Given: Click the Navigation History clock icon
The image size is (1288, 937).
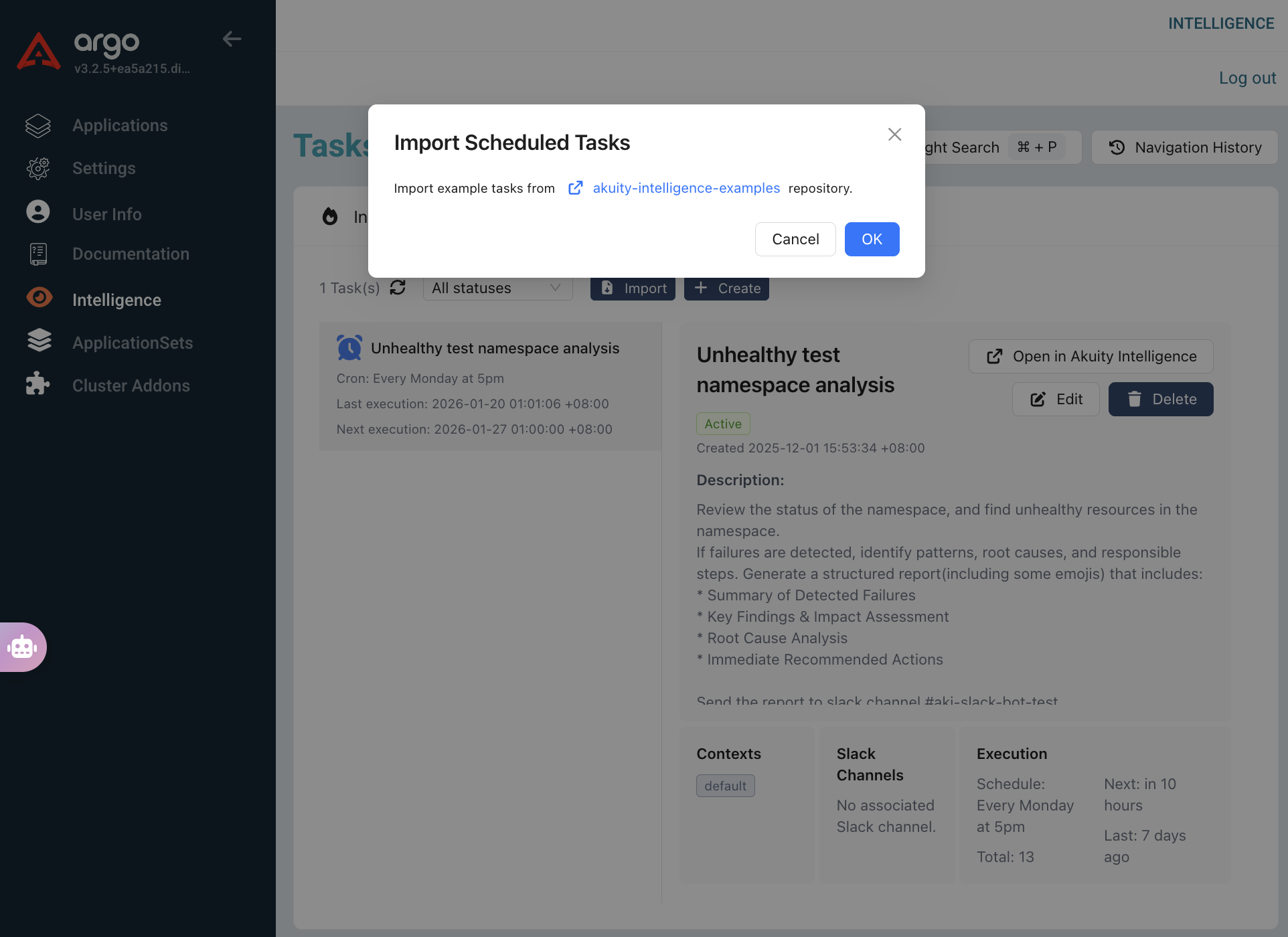Looking at the screenshot, I should (1117, 147).
